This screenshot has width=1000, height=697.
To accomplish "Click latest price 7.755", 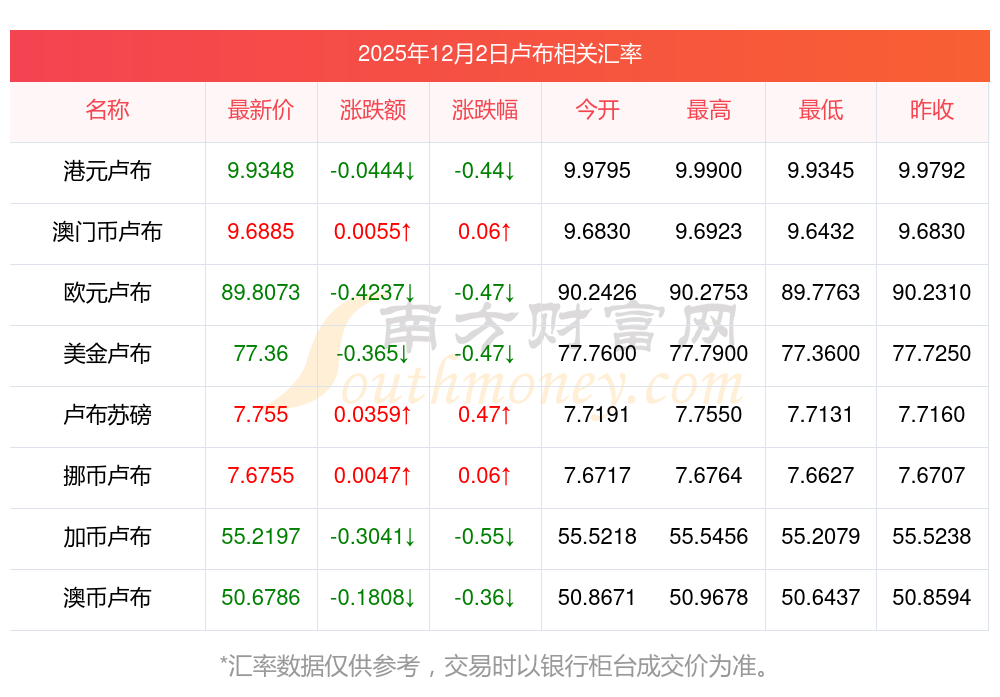I will 261,415.
